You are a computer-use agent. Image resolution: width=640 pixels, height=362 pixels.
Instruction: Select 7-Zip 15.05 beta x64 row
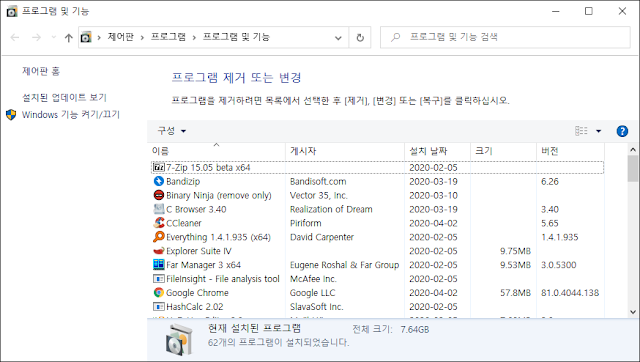point(377,167)
